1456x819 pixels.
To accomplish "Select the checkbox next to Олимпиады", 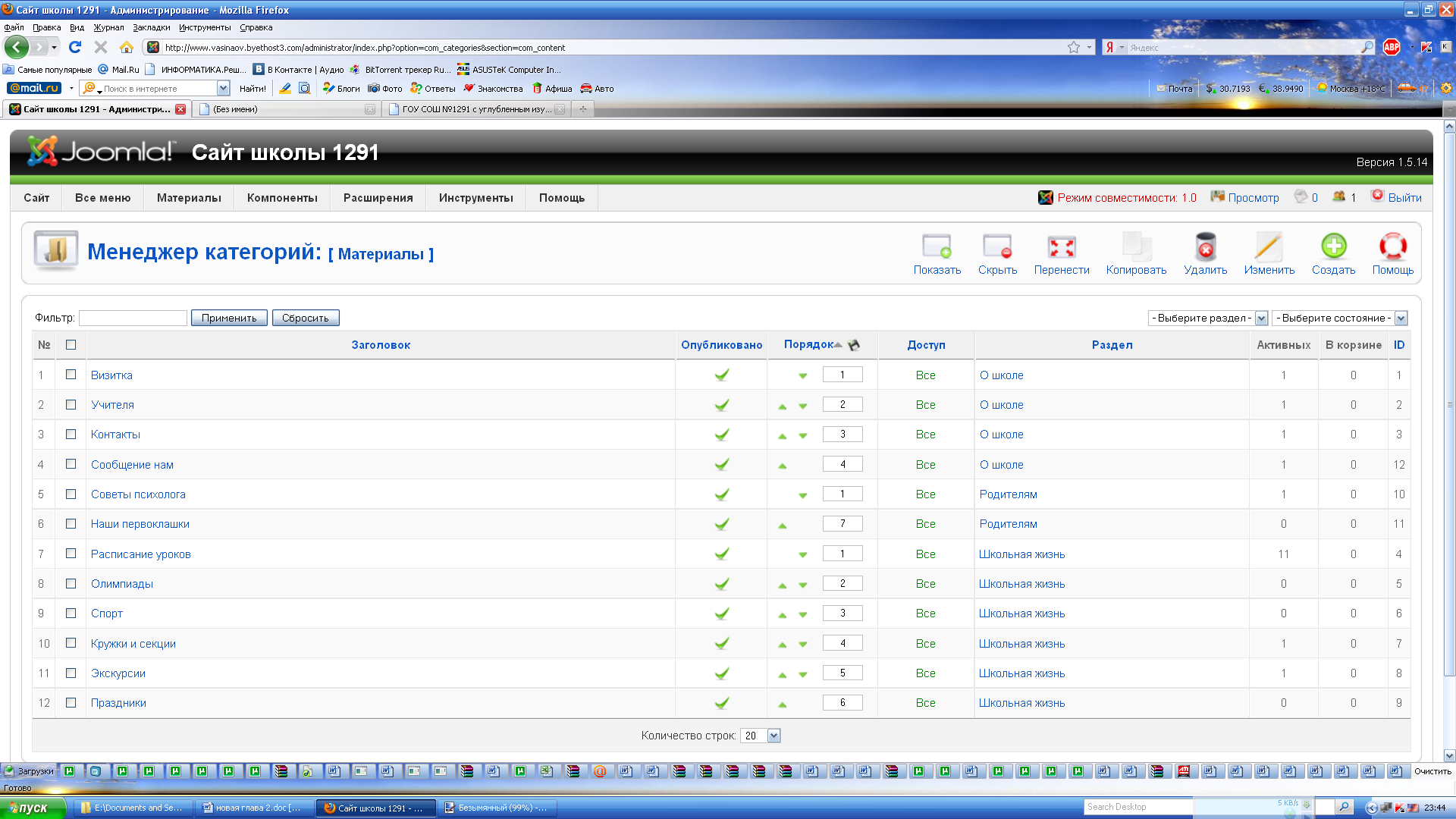I will click(71, 583).
